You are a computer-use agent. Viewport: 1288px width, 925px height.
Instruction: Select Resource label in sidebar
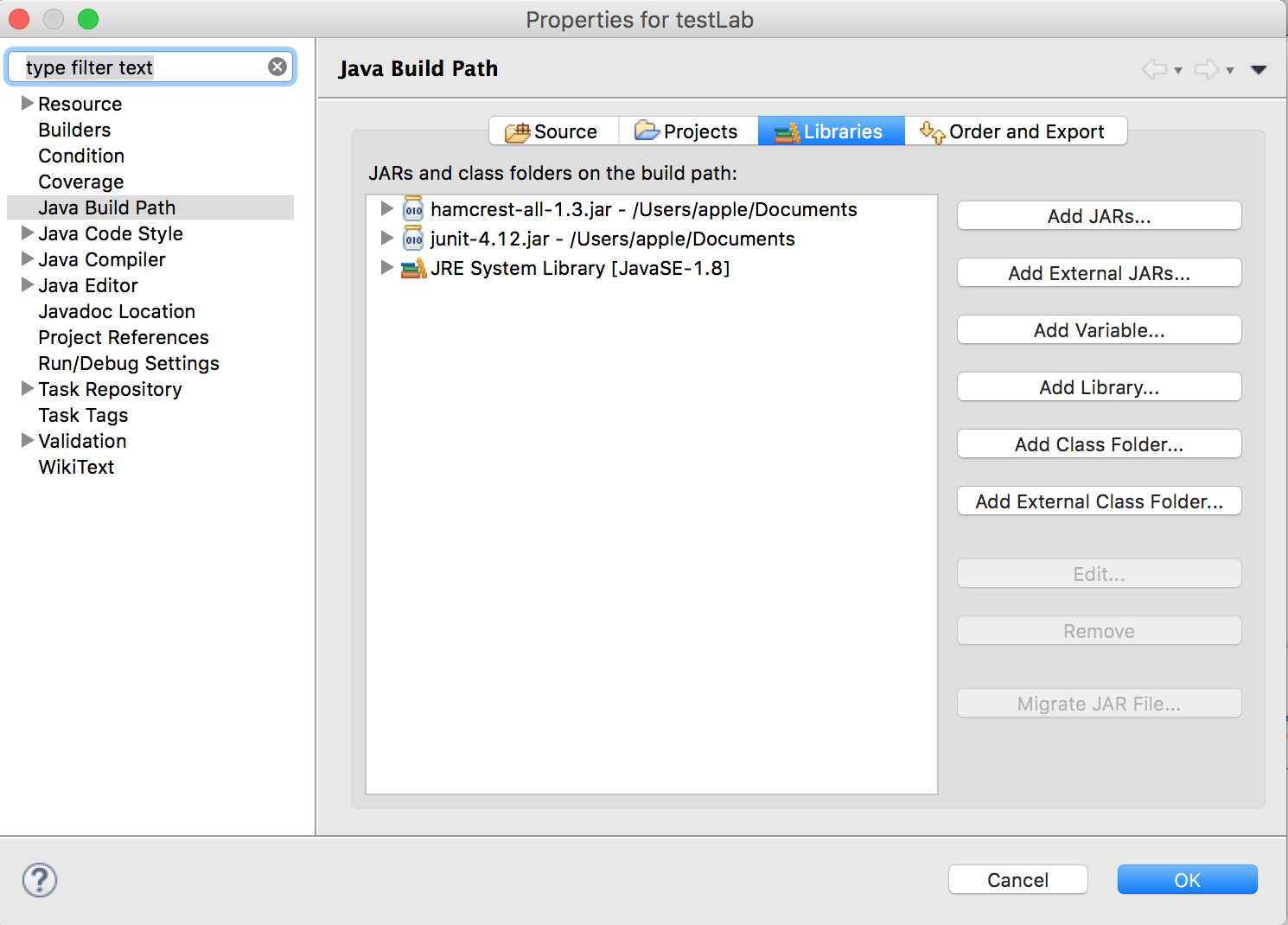(80, 104)
